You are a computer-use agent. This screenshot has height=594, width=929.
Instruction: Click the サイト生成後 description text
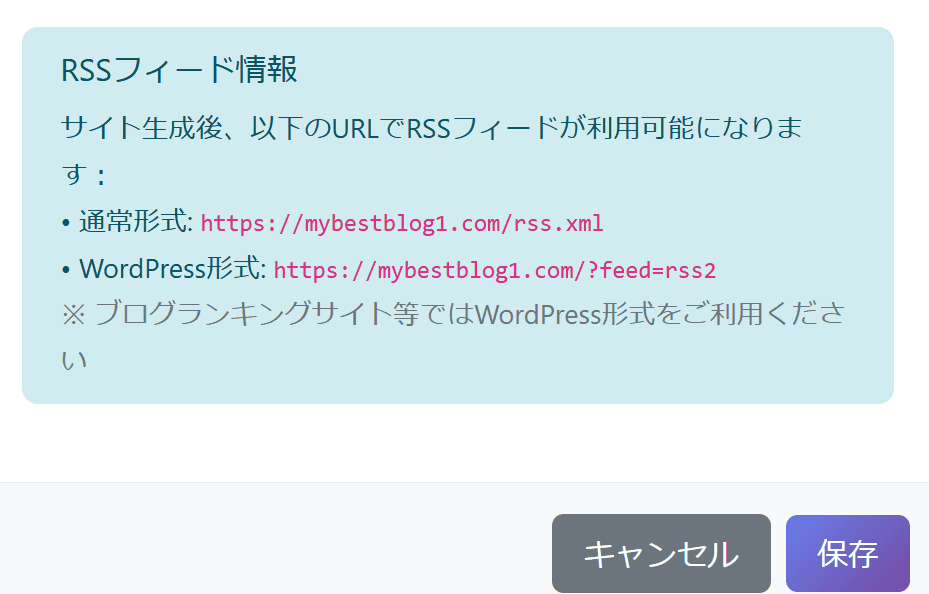pyautogui.click(x=432, y=150)
